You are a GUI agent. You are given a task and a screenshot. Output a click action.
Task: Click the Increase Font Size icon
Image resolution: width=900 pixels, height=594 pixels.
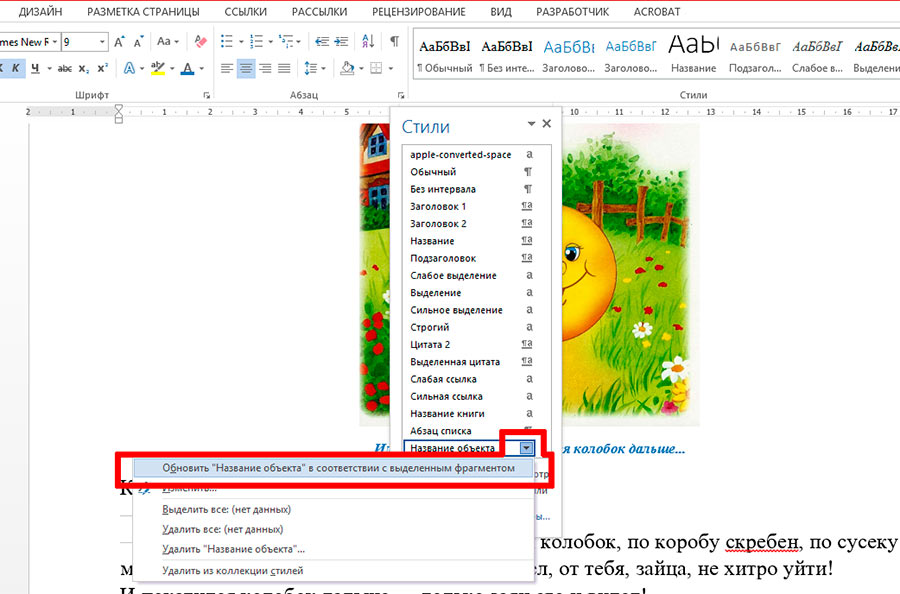pos(120,42)
